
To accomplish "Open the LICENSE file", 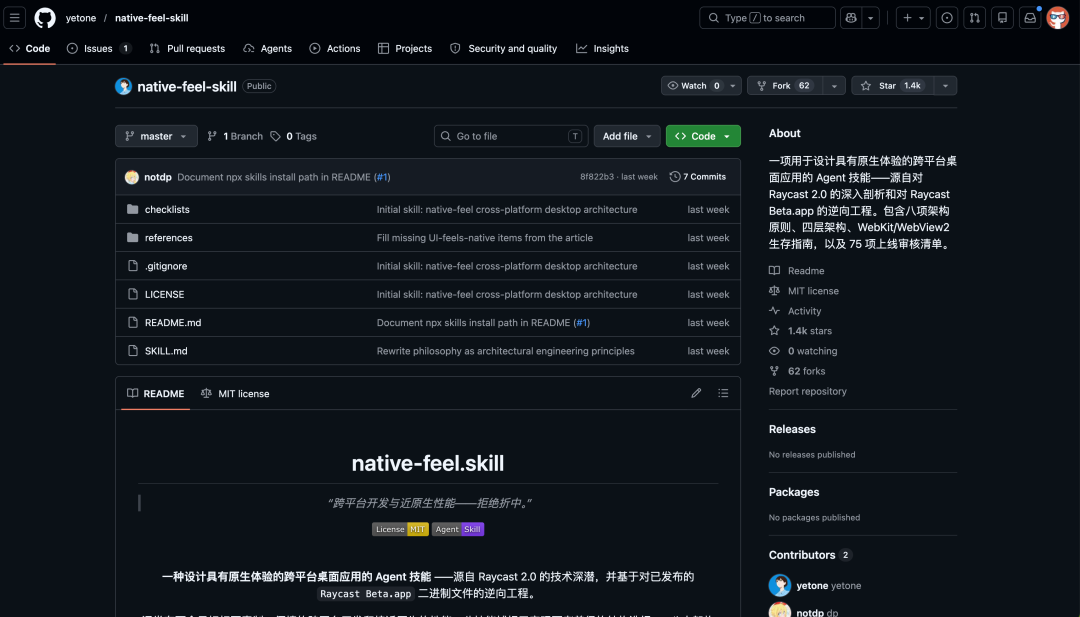I will pyautogui.click(x=164, y=294).
